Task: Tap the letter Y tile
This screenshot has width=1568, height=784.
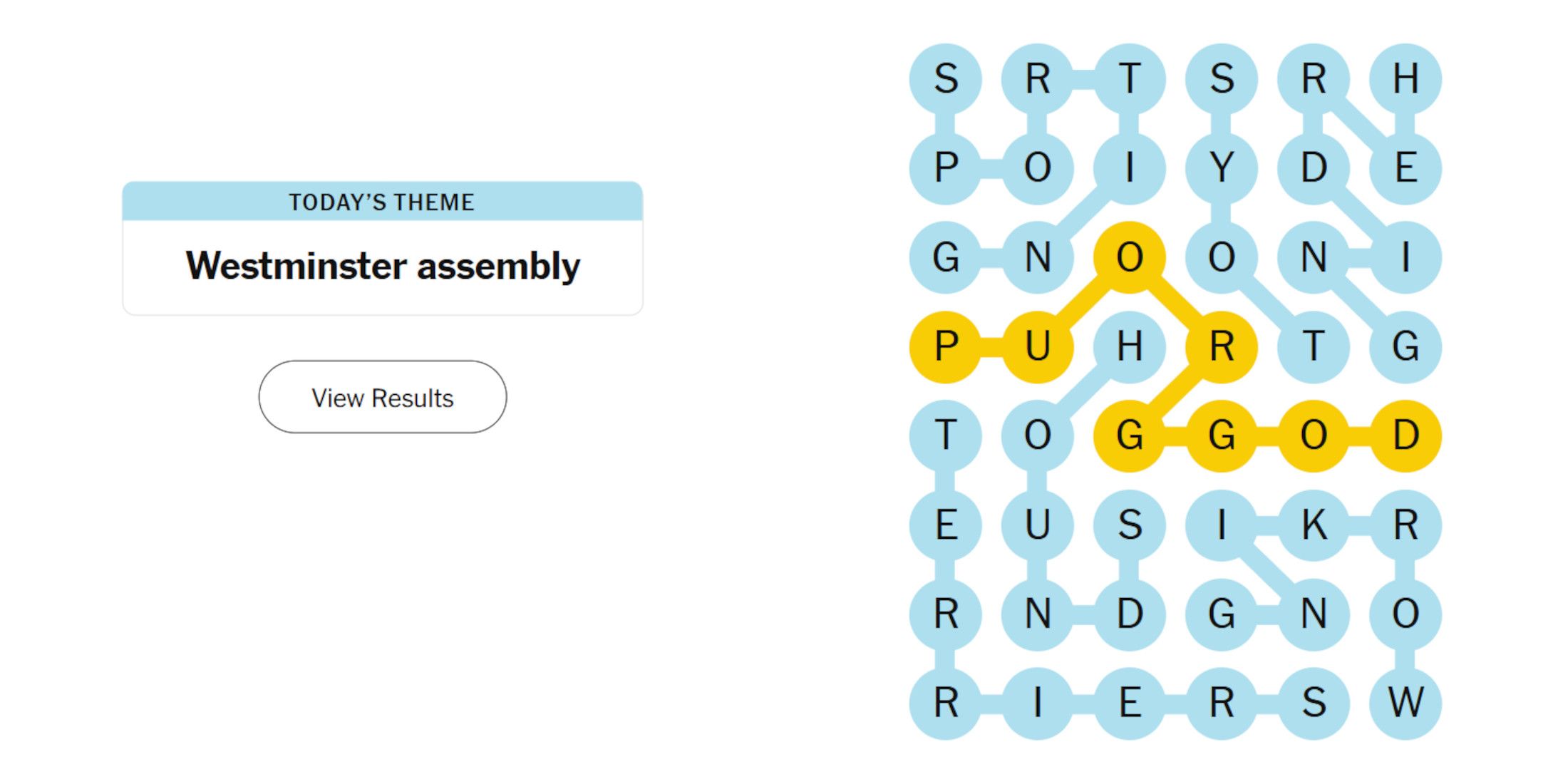Action: tap(1222, 167)
